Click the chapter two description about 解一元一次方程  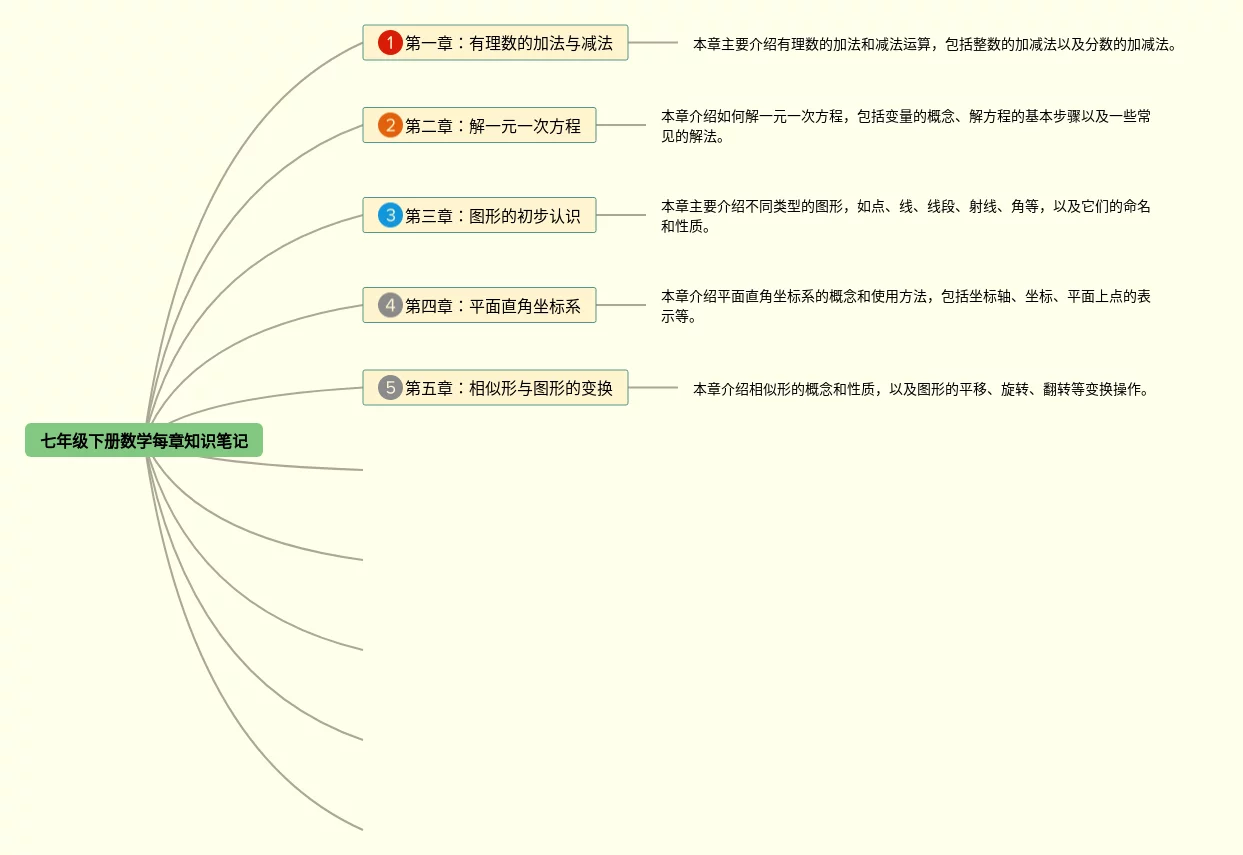coord(906,126)
